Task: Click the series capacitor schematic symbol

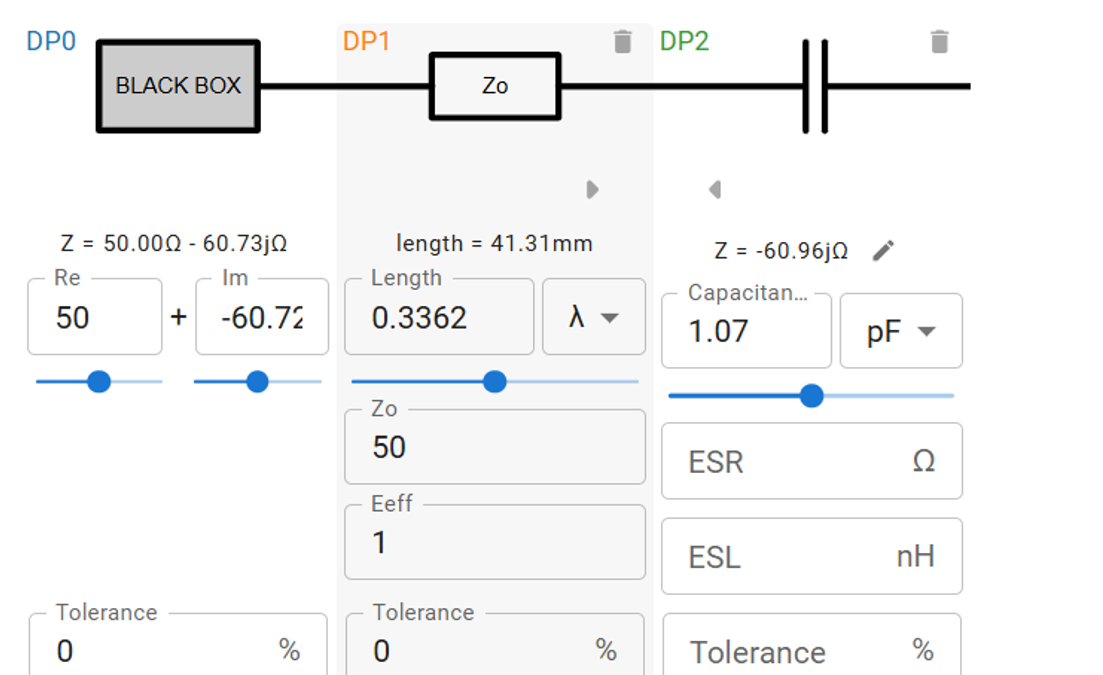Action: coord(816,86)
